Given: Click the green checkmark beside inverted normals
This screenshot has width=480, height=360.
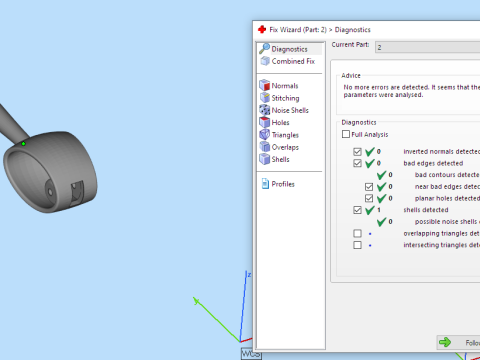Looking at the screenshot, I should click(370, 152).
